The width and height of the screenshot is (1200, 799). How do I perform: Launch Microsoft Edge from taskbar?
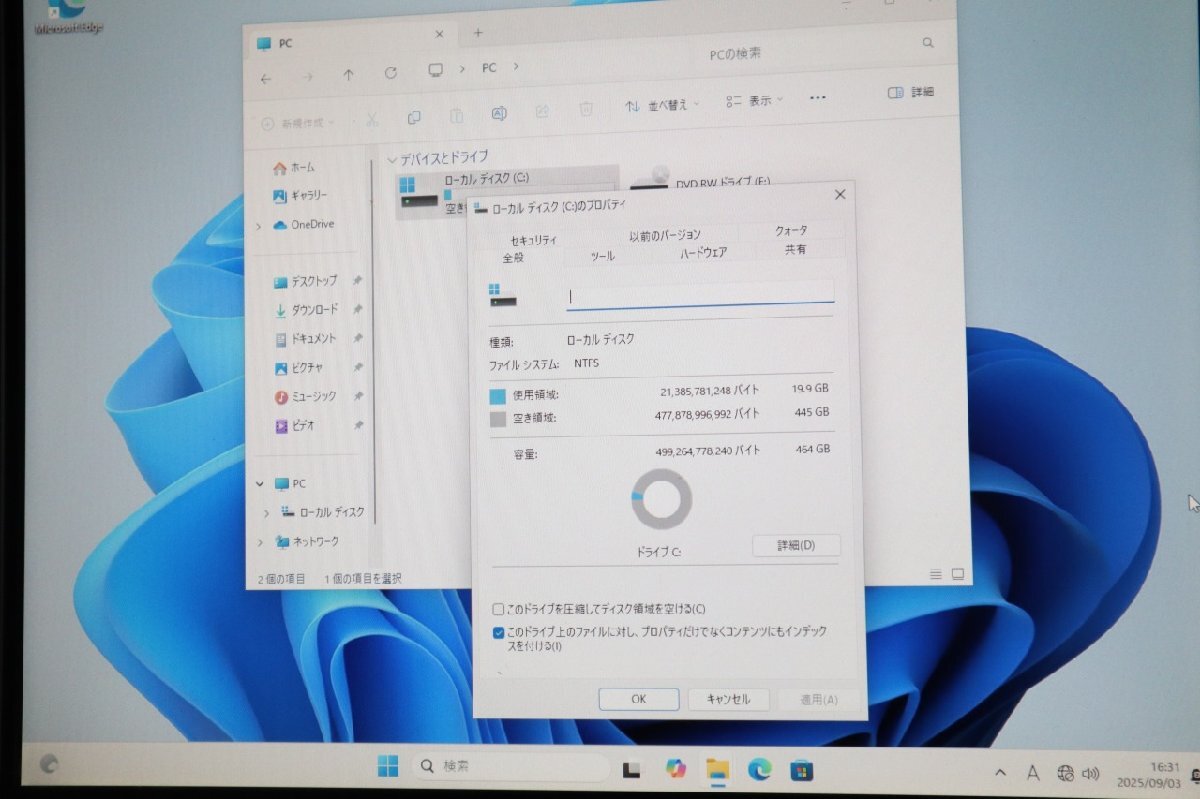point(760,769)
